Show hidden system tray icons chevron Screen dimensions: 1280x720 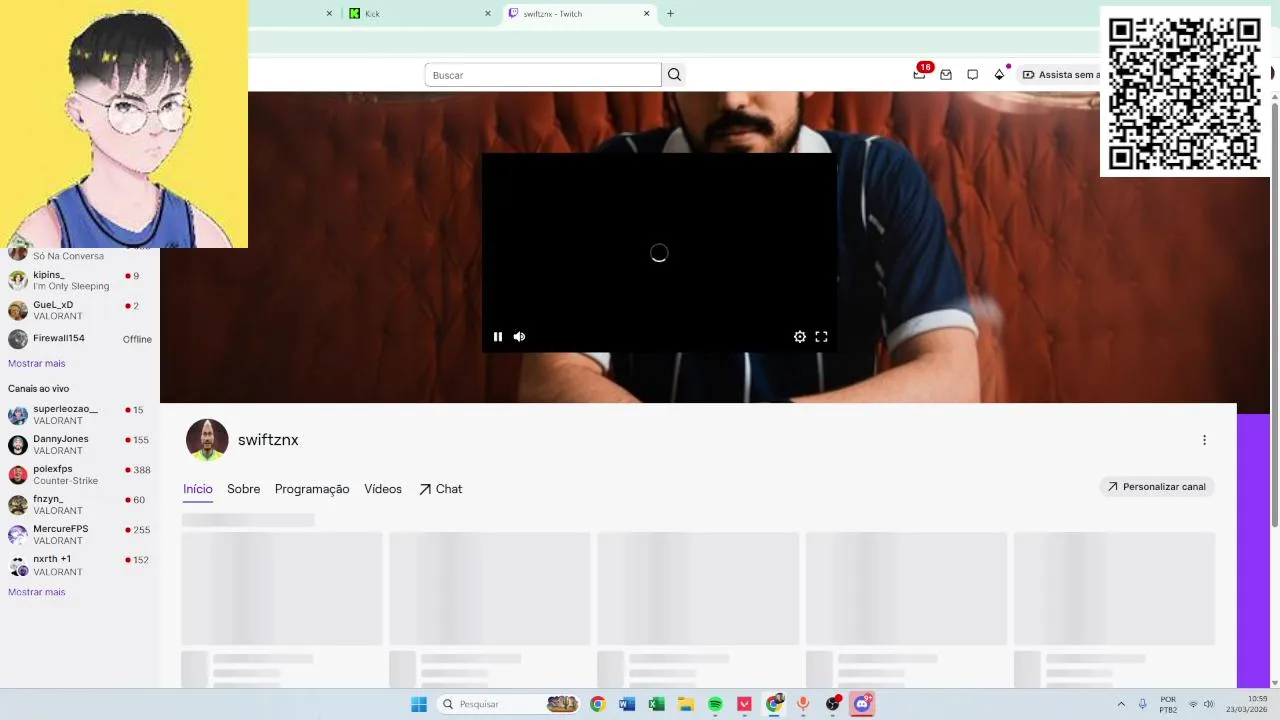point(1120,704)
